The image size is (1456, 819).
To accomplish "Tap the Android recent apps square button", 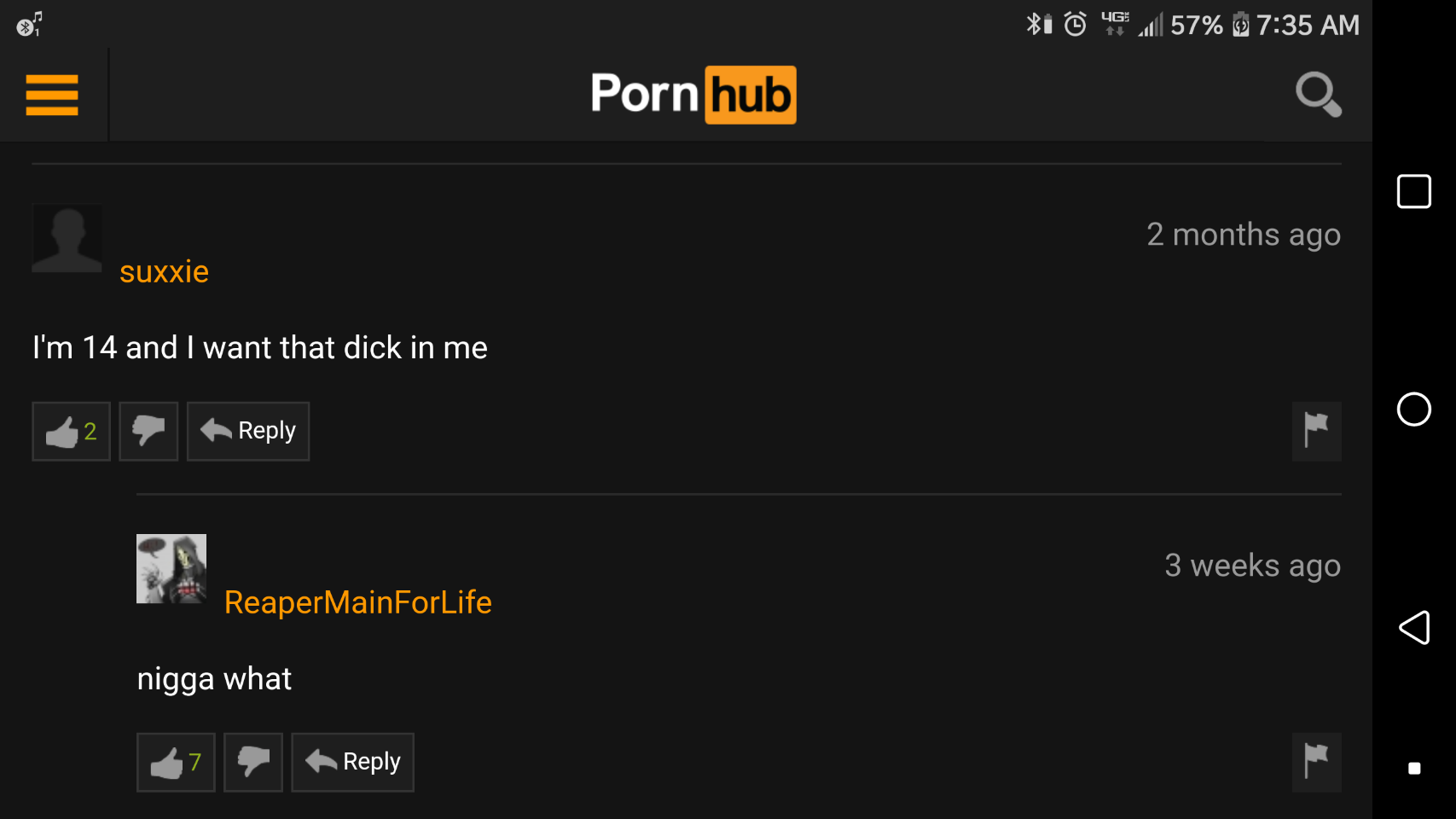I will (x=1413, y=191).
